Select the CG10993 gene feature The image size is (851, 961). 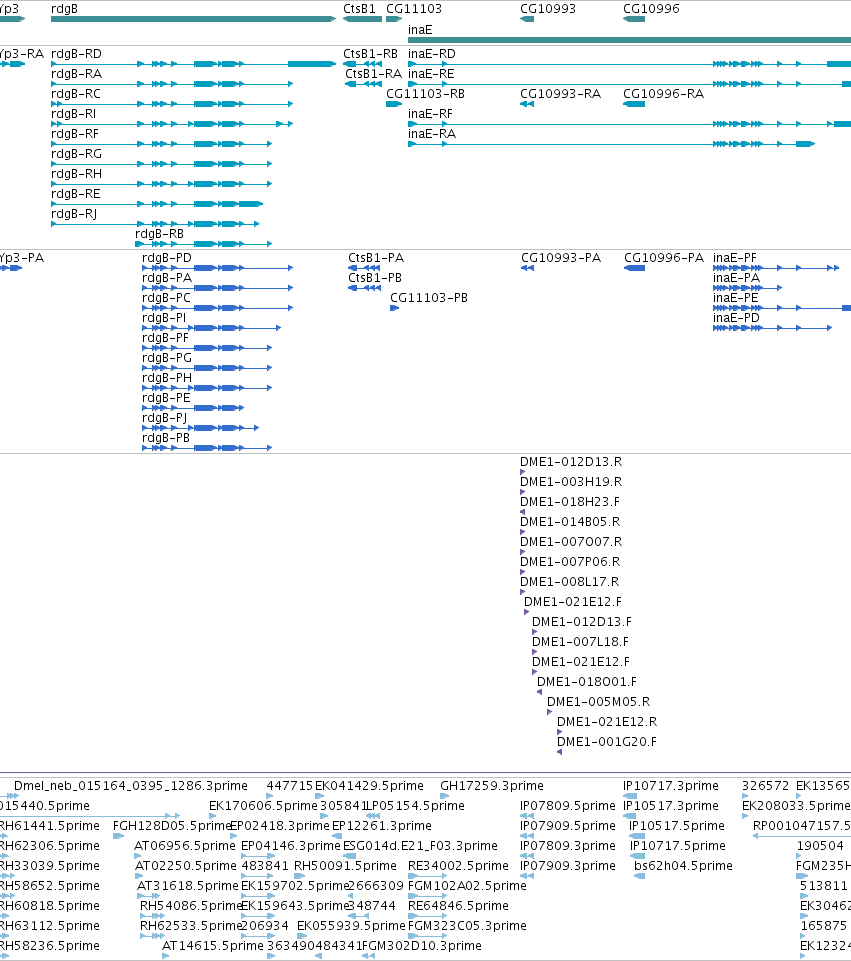(527, 19)
